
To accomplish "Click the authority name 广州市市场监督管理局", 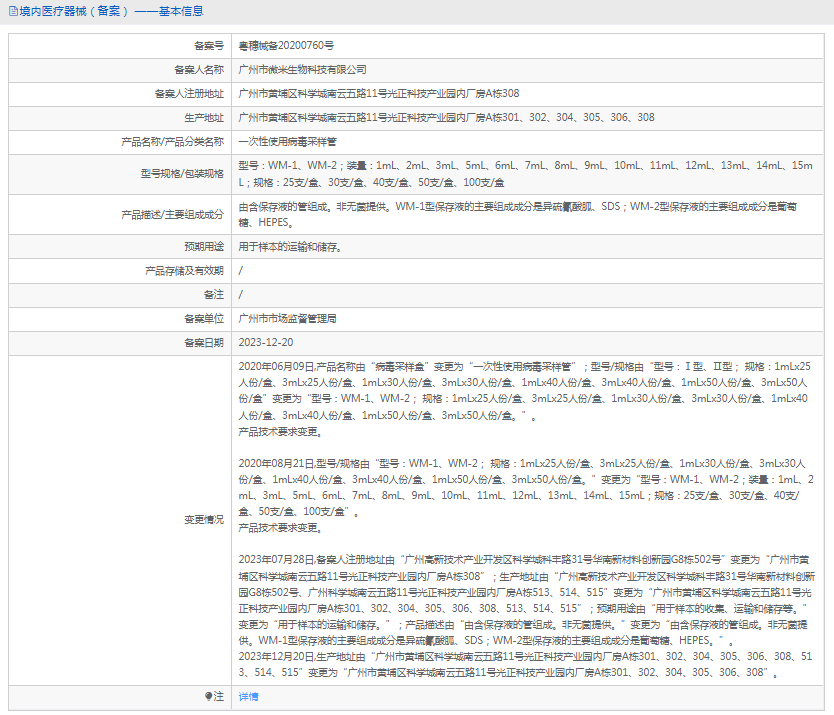I will pyautogui.click(x=287, y=319).
